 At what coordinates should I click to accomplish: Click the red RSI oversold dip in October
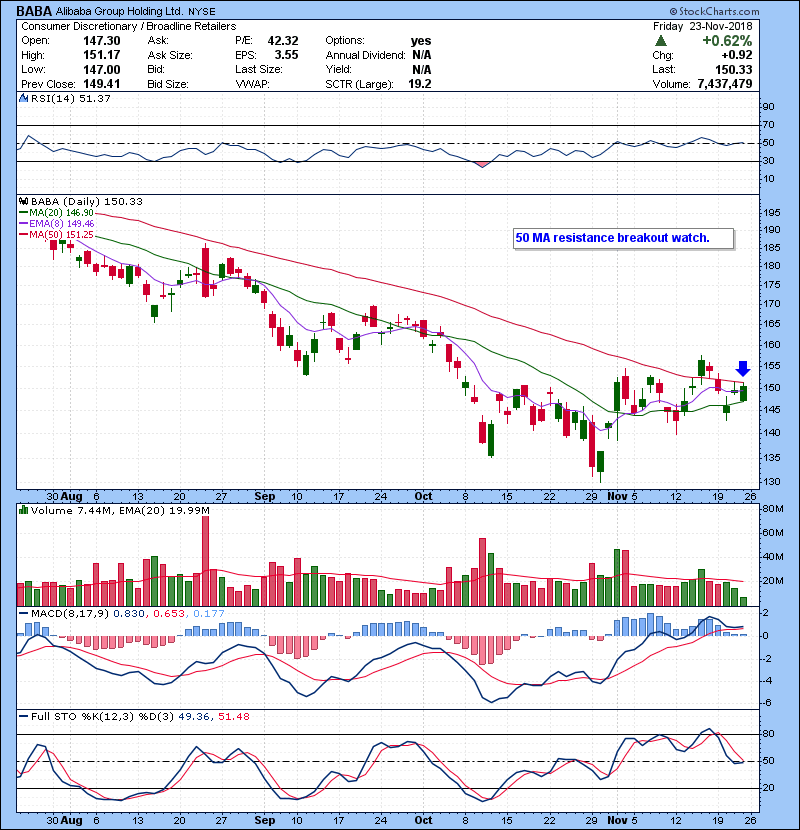coord(482,165)
